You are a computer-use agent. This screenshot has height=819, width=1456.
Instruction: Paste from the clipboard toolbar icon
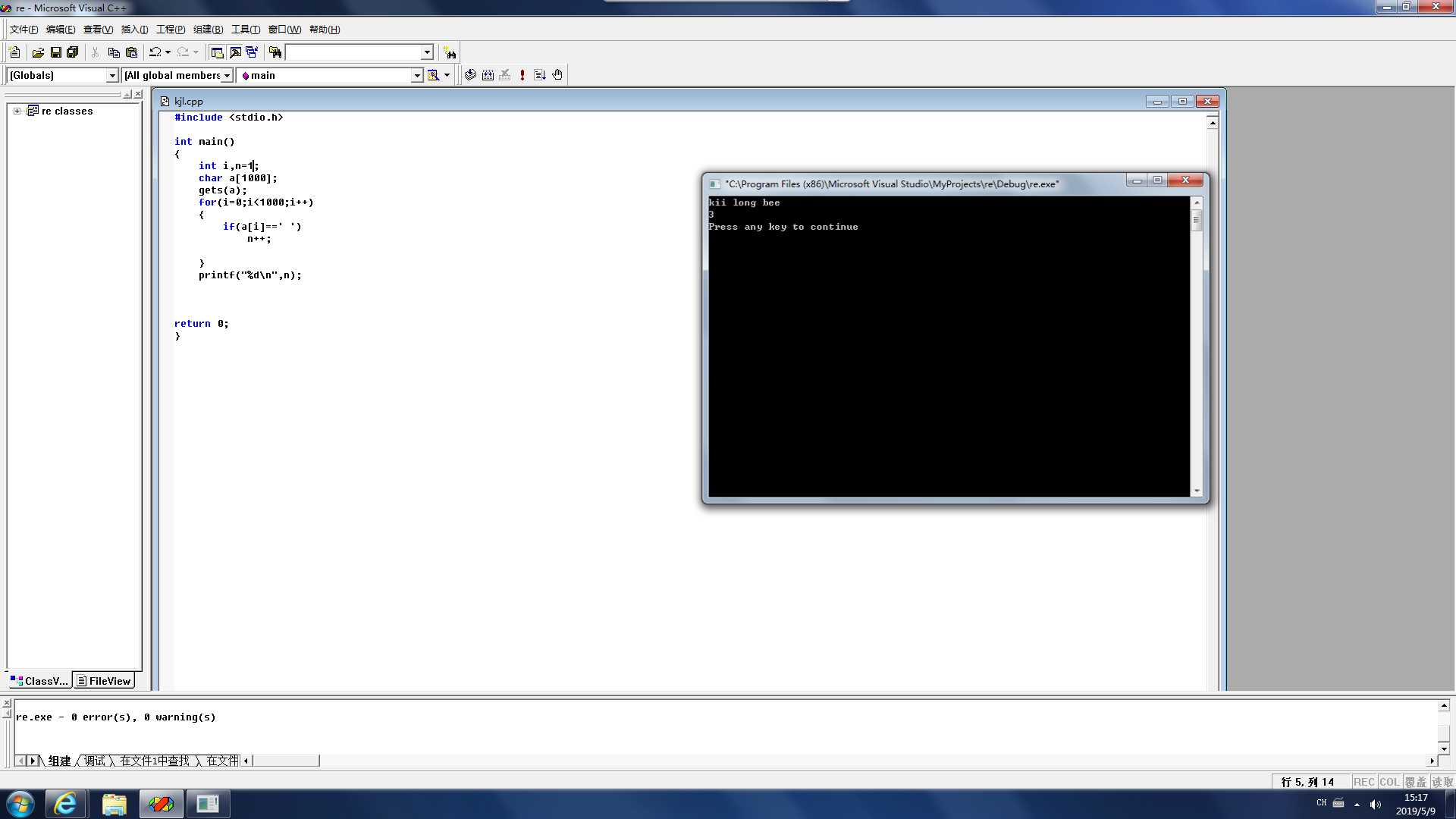pos(131,52)
